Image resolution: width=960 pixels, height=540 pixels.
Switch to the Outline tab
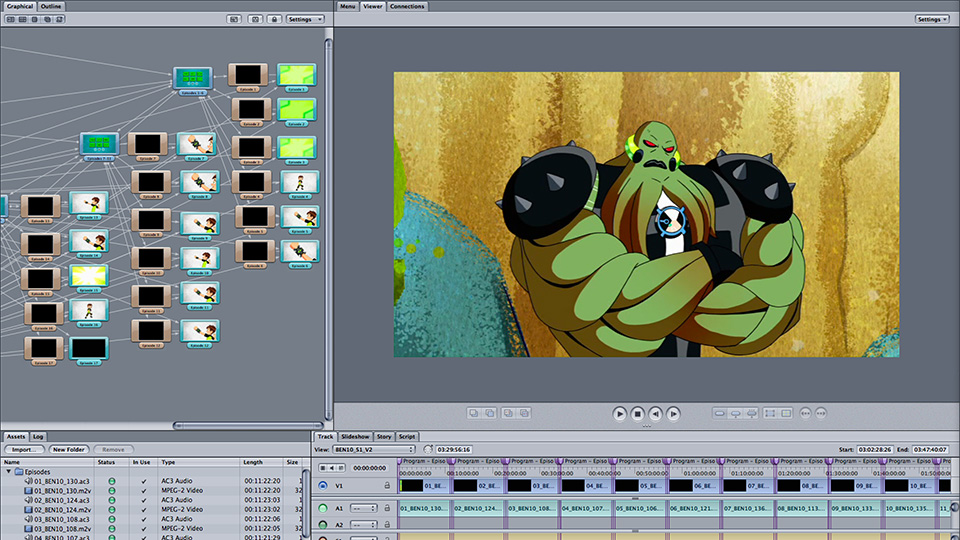51,6
